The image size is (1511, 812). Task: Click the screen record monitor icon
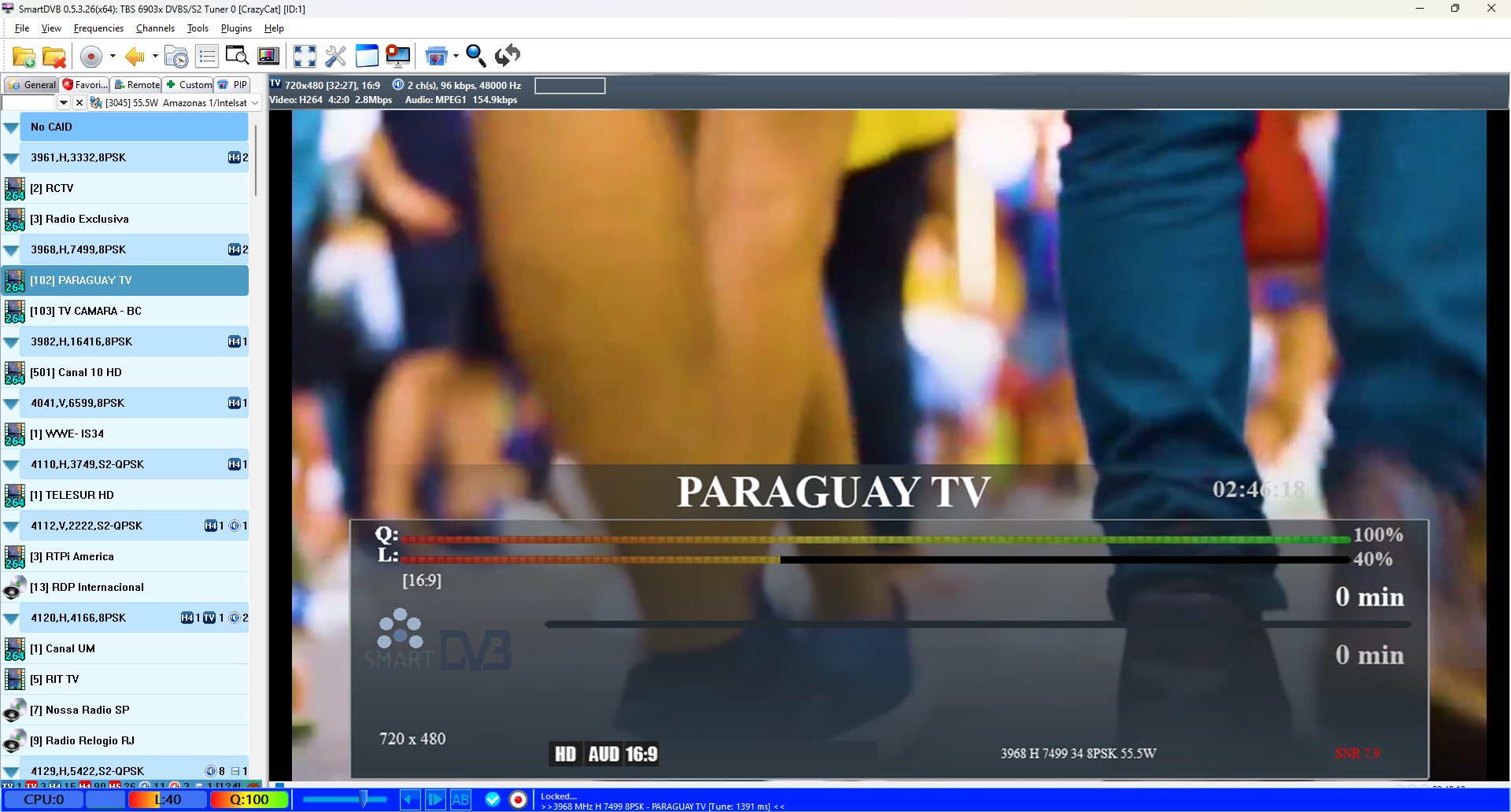pos(397,56)
